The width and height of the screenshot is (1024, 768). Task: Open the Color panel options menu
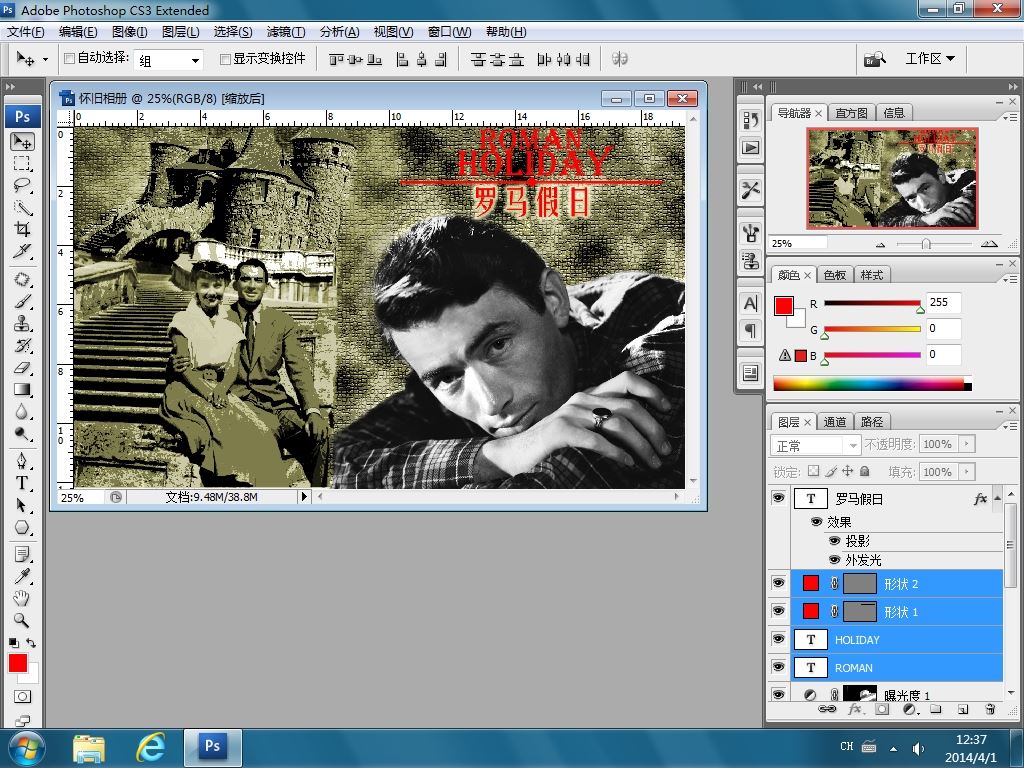point(1010,279)
